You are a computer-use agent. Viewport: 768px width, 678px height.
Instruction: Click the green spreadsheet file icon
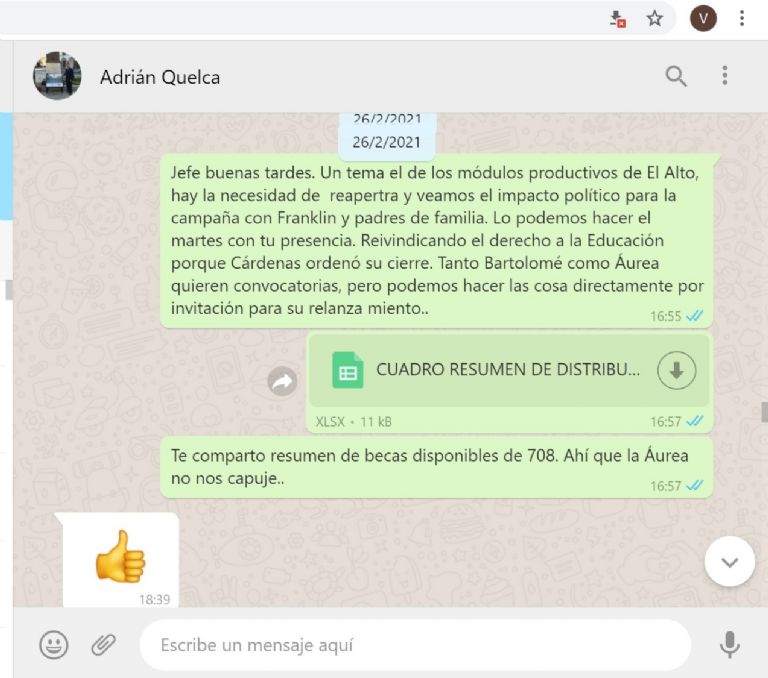pos(348,370)
